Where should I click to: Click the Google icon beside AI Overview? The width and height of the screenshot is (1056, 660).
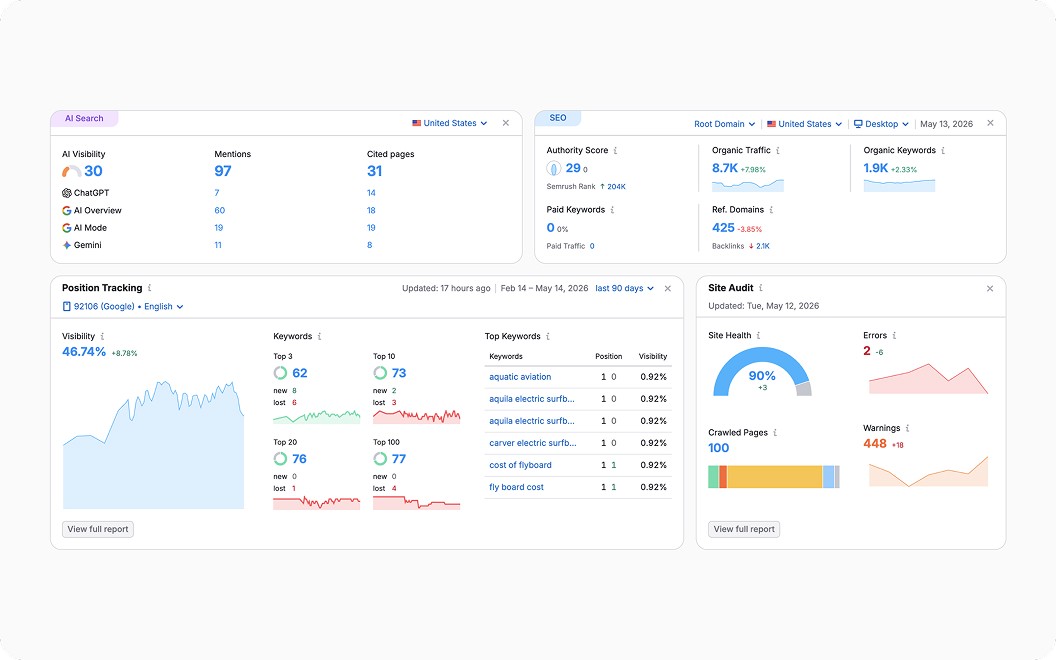(x=67, y=210)
